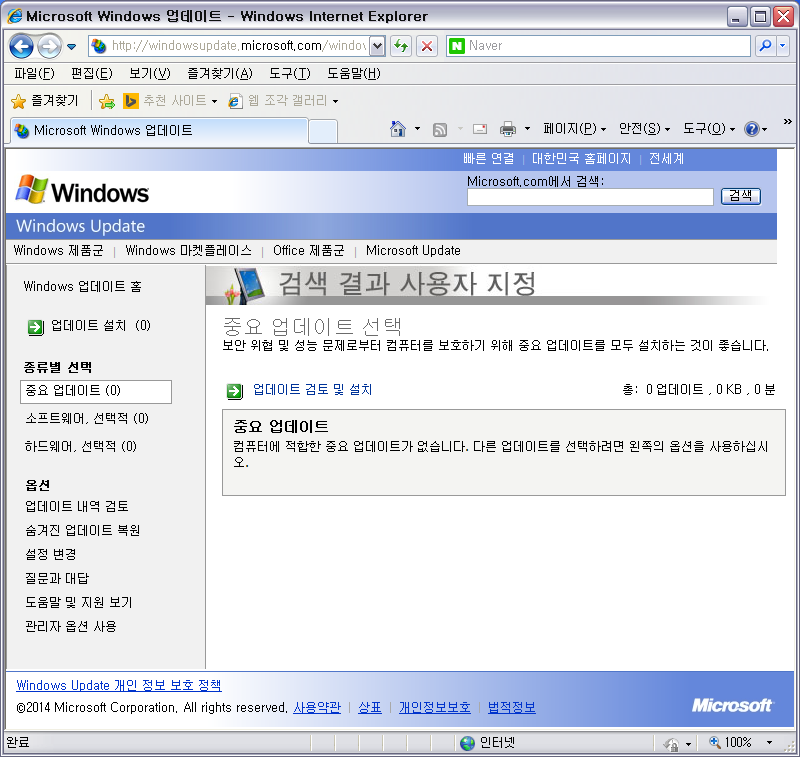The width and height of the screenshot is (800, 757).
Task: Open the 대한민국 홈페이지 link
Action: point(582,159)
